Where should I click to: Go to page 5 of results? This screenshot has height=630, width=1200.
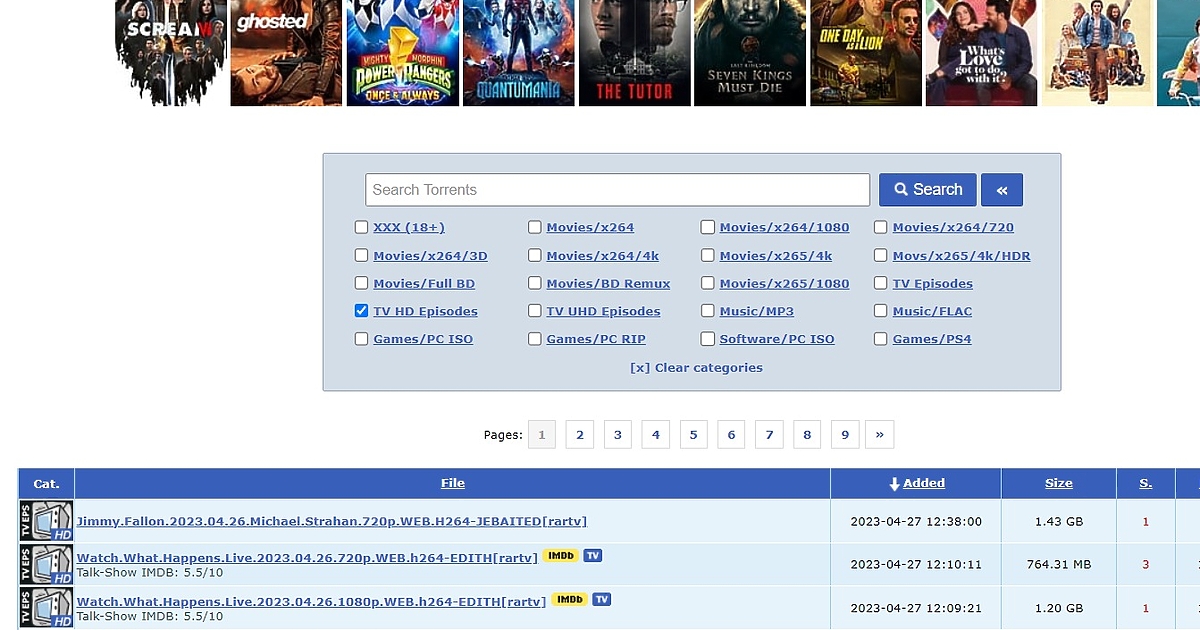click(693, 435)
